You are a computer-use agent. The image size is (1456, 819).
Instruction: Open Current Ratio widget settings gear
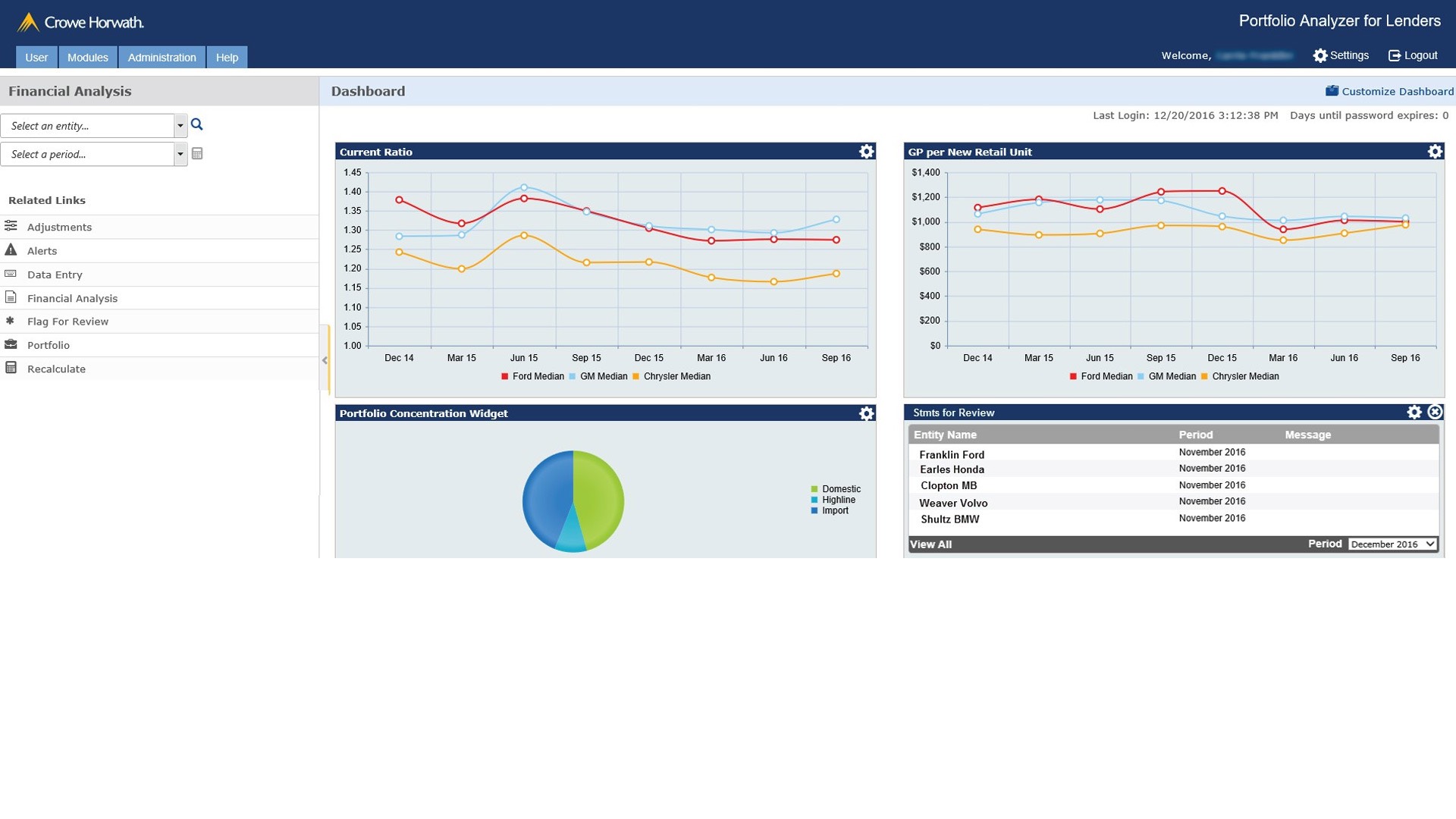[x=866, y=152]
